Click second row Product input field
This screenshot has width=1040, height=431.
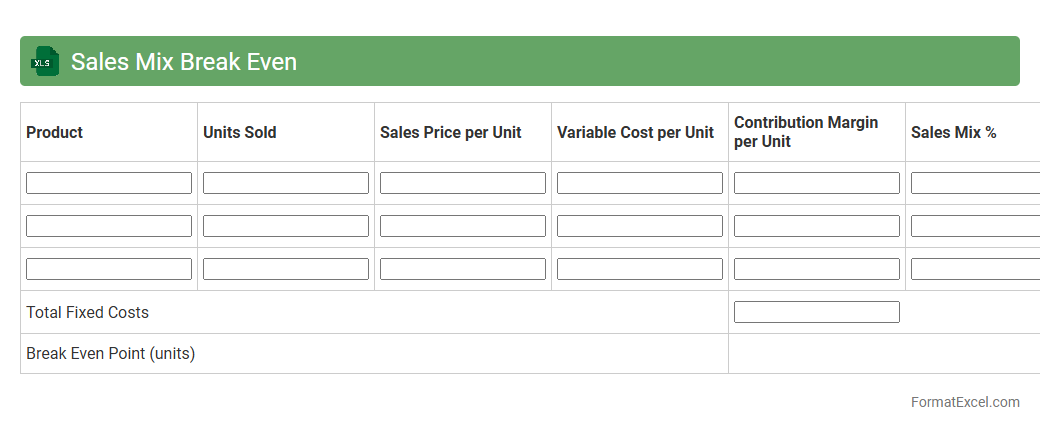pyautogui.click(x=109, y=226)
